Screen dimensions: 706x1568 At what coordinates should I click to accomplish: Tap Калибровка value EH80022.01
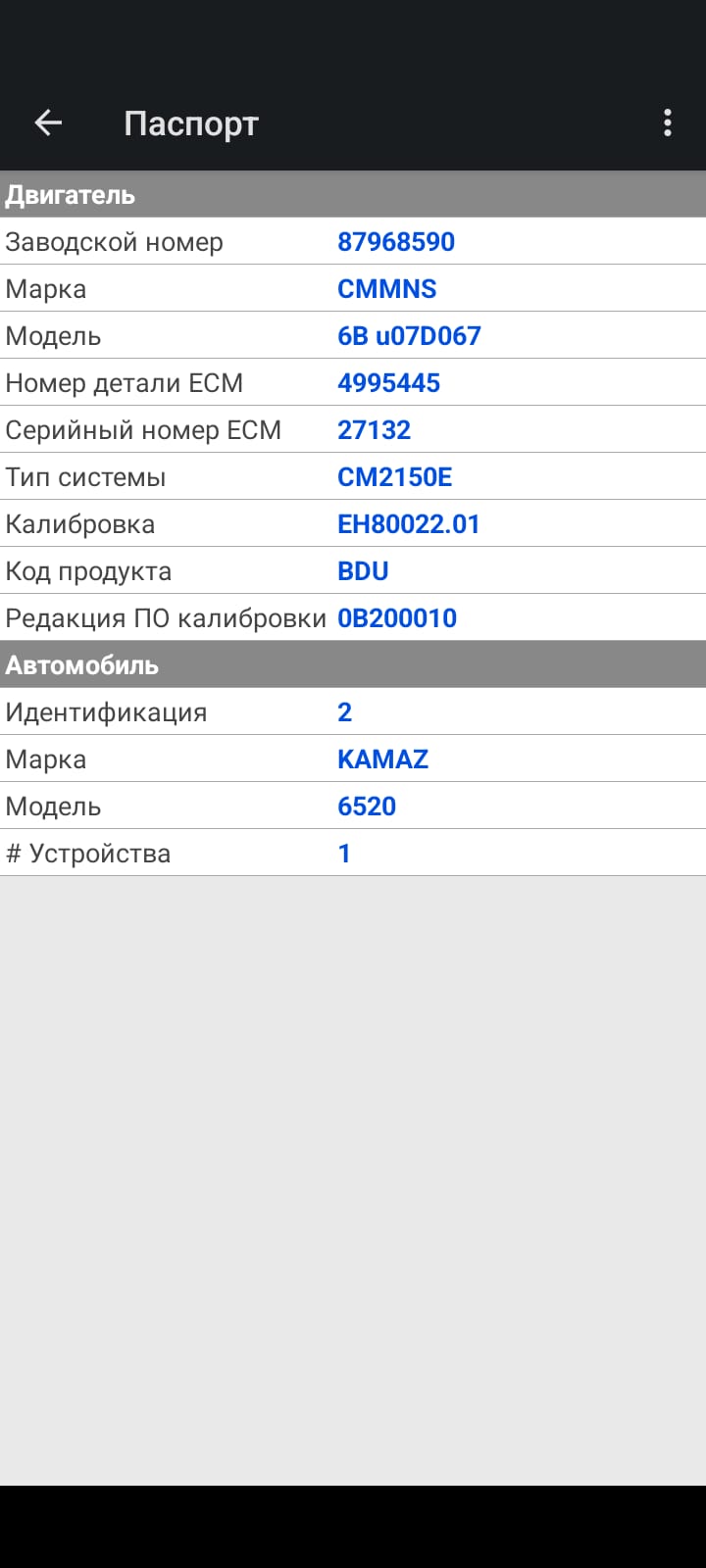(409, 524)
